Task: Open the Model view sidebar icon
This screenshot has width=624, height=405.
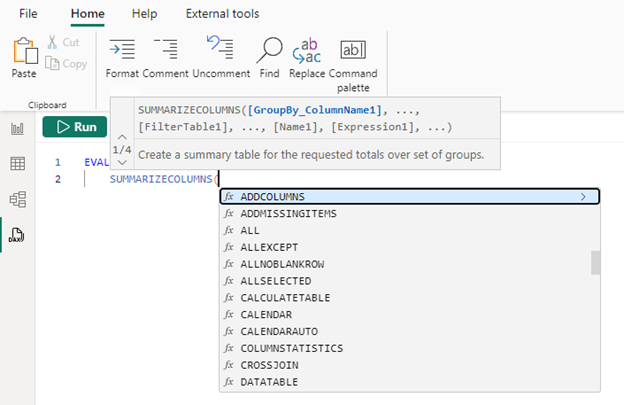Action: (17, 199)
